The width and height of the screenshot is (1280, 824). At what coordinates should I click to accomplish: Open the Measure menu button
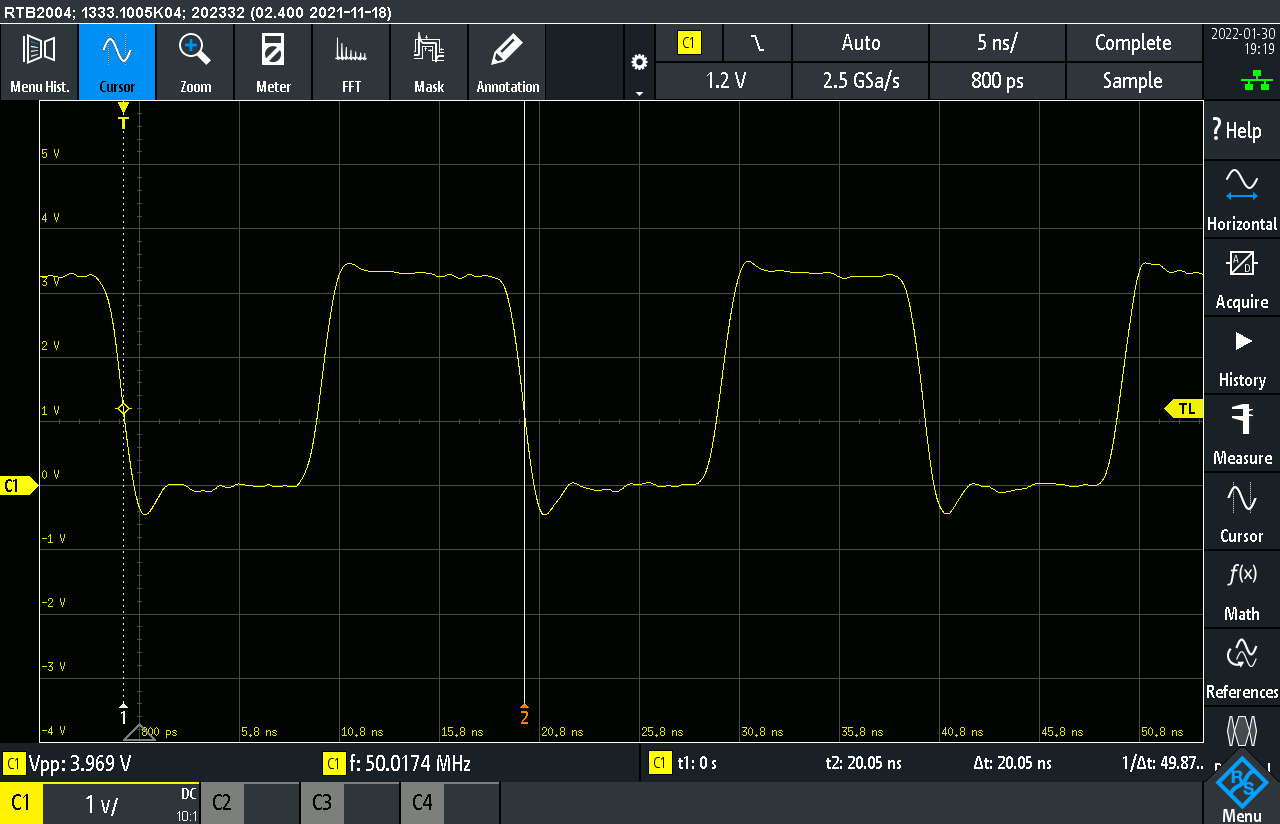[1241, 433]
